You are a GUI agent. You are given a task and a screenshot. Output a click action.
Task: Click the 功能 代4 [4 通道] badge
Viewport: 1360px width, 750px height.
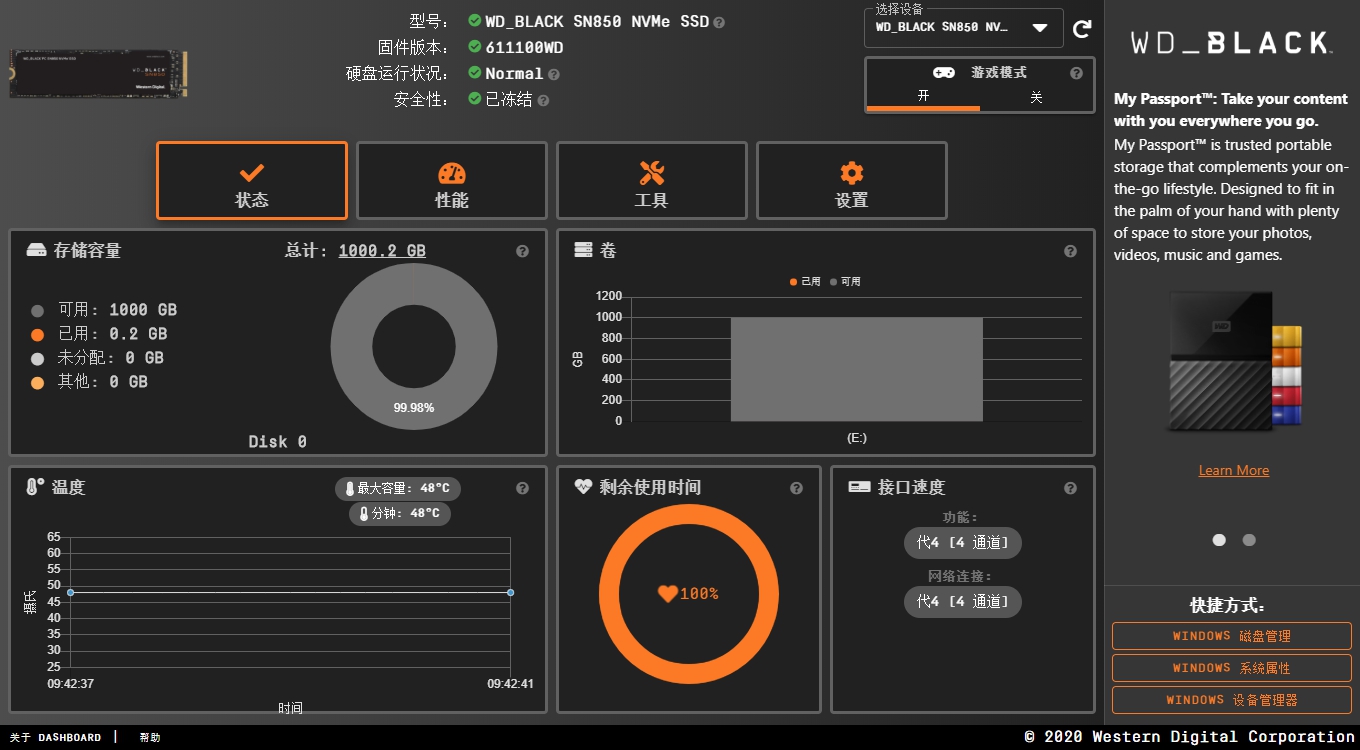963,543
